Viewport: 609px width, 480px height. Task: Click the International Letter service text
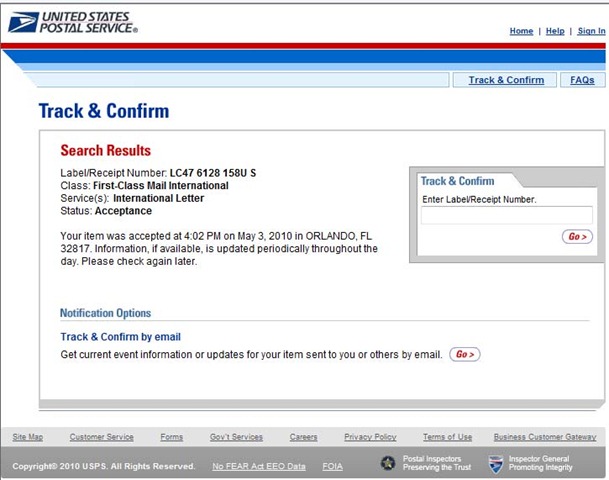pyautogui.click(x=158, y=198)
